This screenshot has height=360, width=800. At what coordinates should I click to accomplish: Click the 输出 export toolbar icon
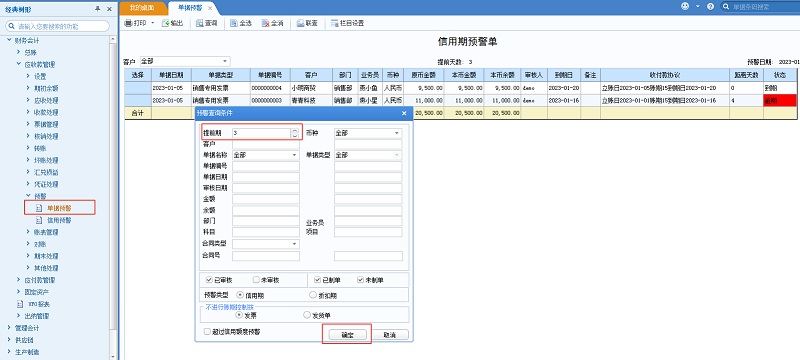click(166, 23)
